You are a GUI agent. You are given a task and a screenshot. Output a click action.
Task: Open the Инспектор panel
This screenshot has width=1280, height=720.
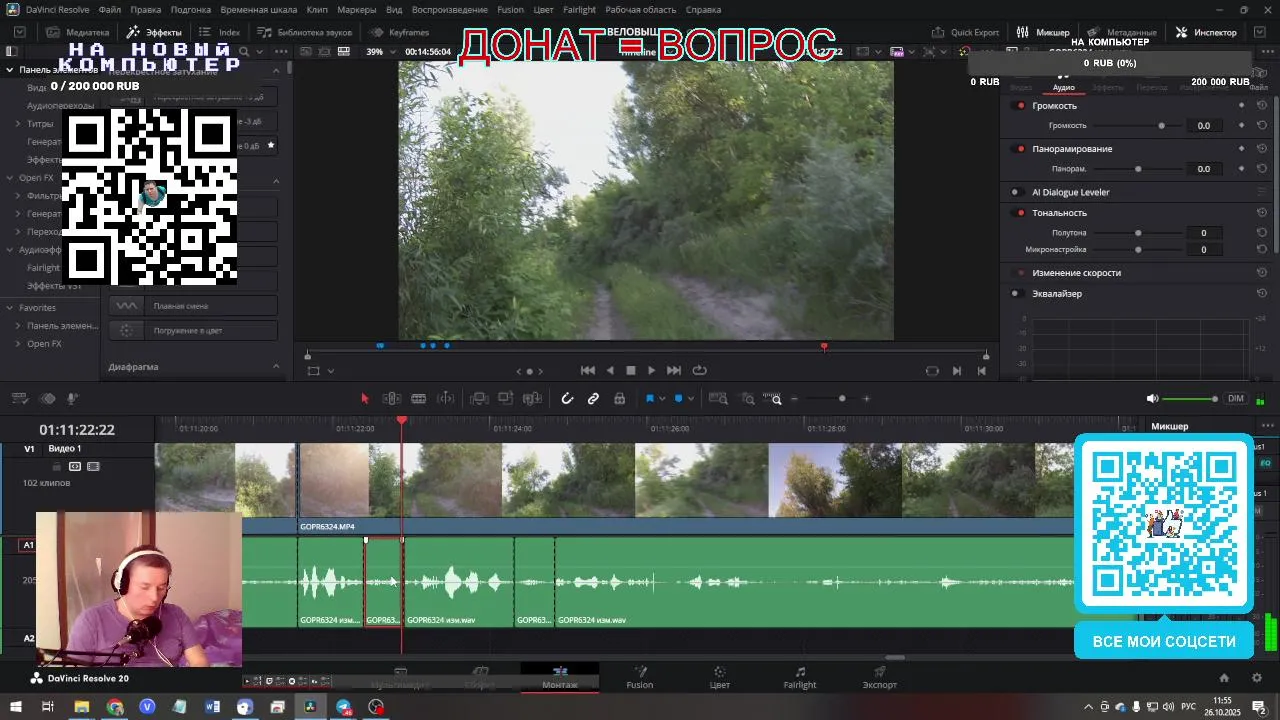coord(1206,32)
